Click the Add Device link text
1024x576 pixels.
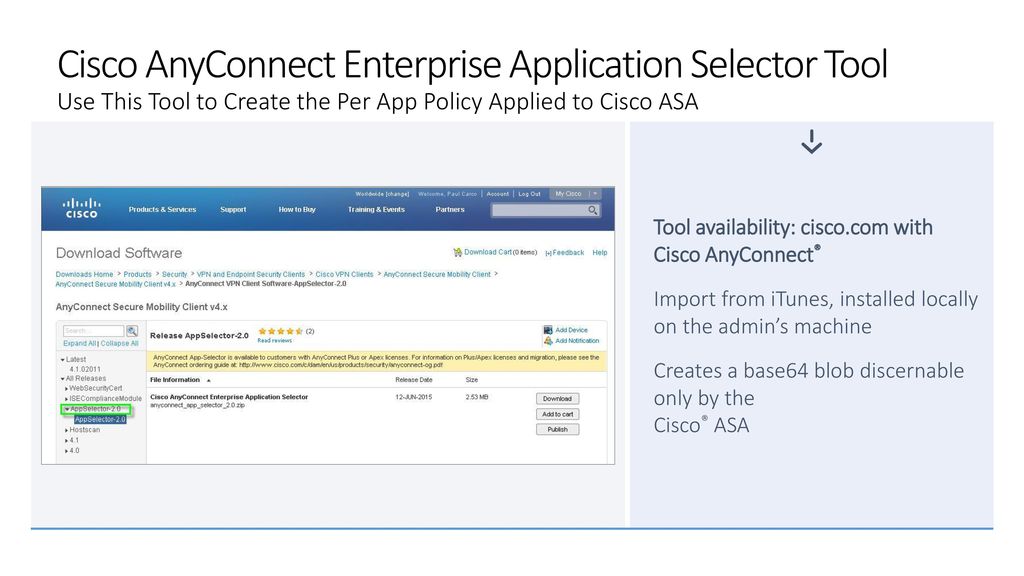coord(571,330)
